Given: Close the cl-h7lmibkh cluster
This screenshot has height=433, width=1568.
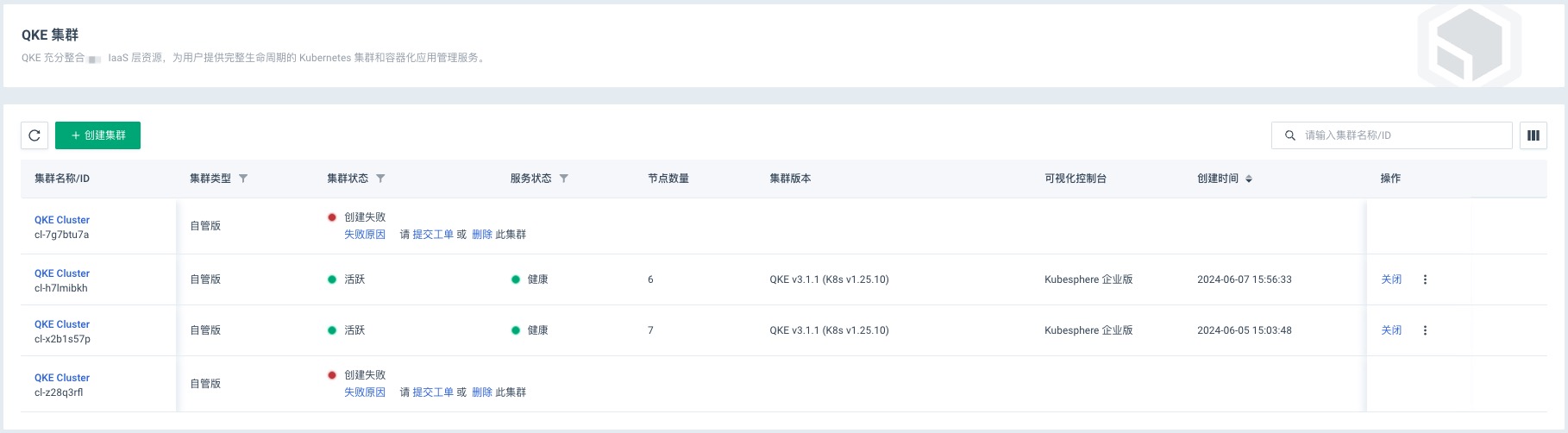Looking at the screenshot, I should coord(1391,279).
